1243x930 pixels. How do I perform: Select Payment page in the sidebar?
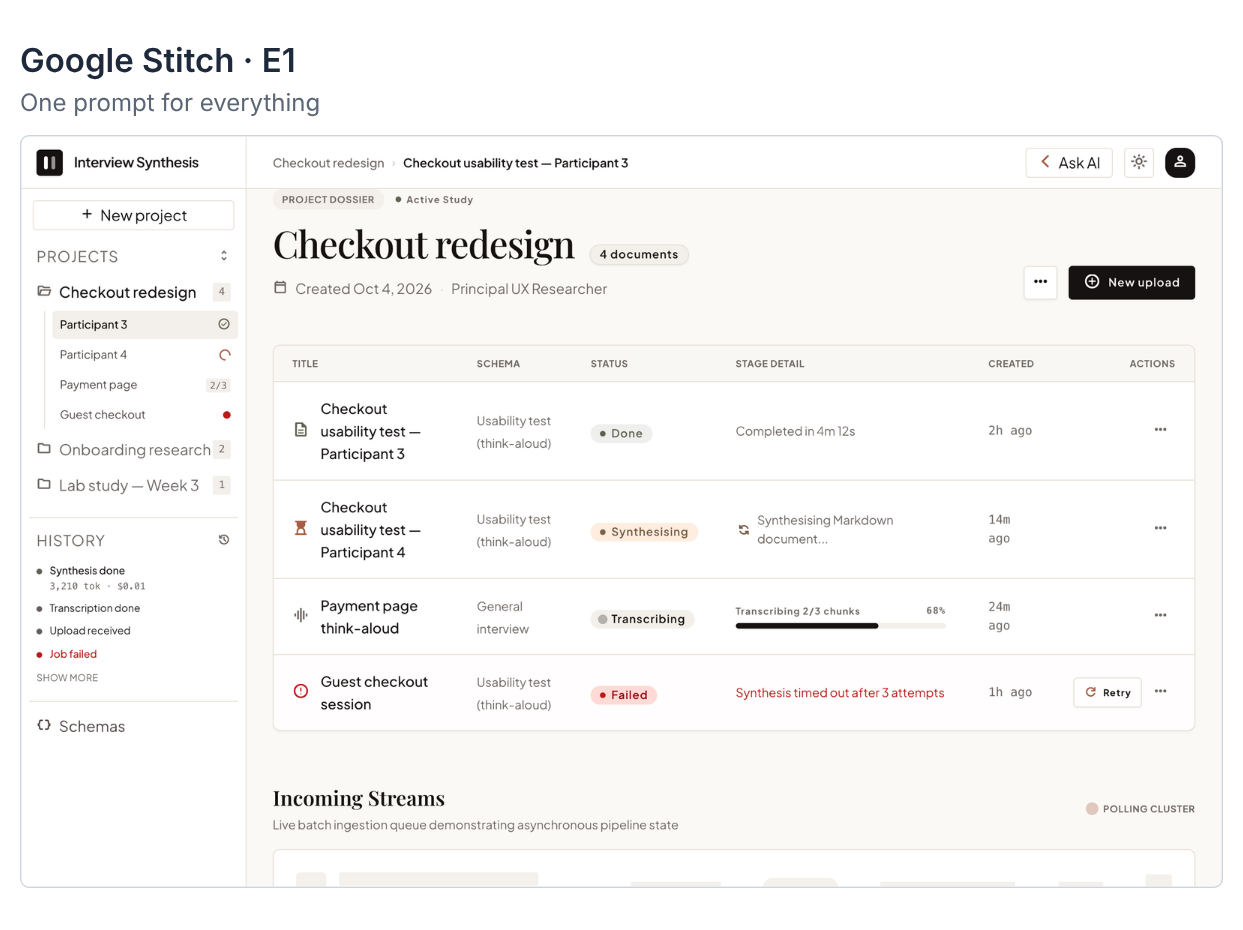pyautogui.click(x=145, y=384)
